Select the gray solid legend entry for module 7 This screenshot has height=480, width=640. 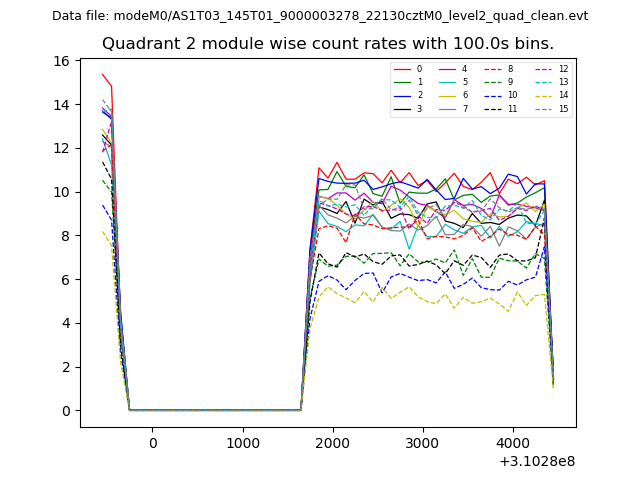447,108
